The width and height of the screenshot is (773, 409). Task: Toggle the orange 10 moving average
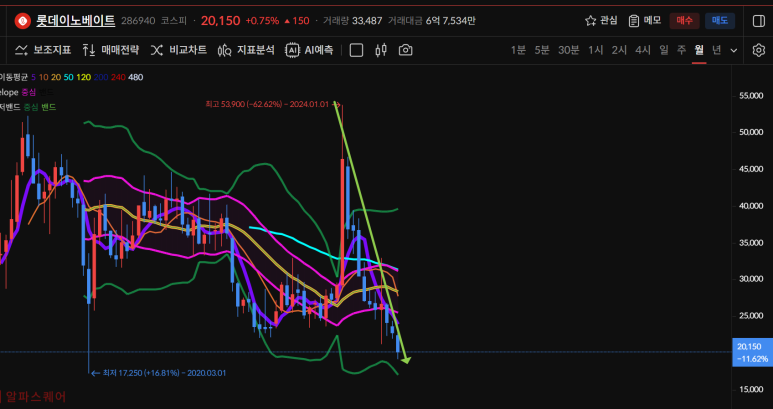[43, 77]
